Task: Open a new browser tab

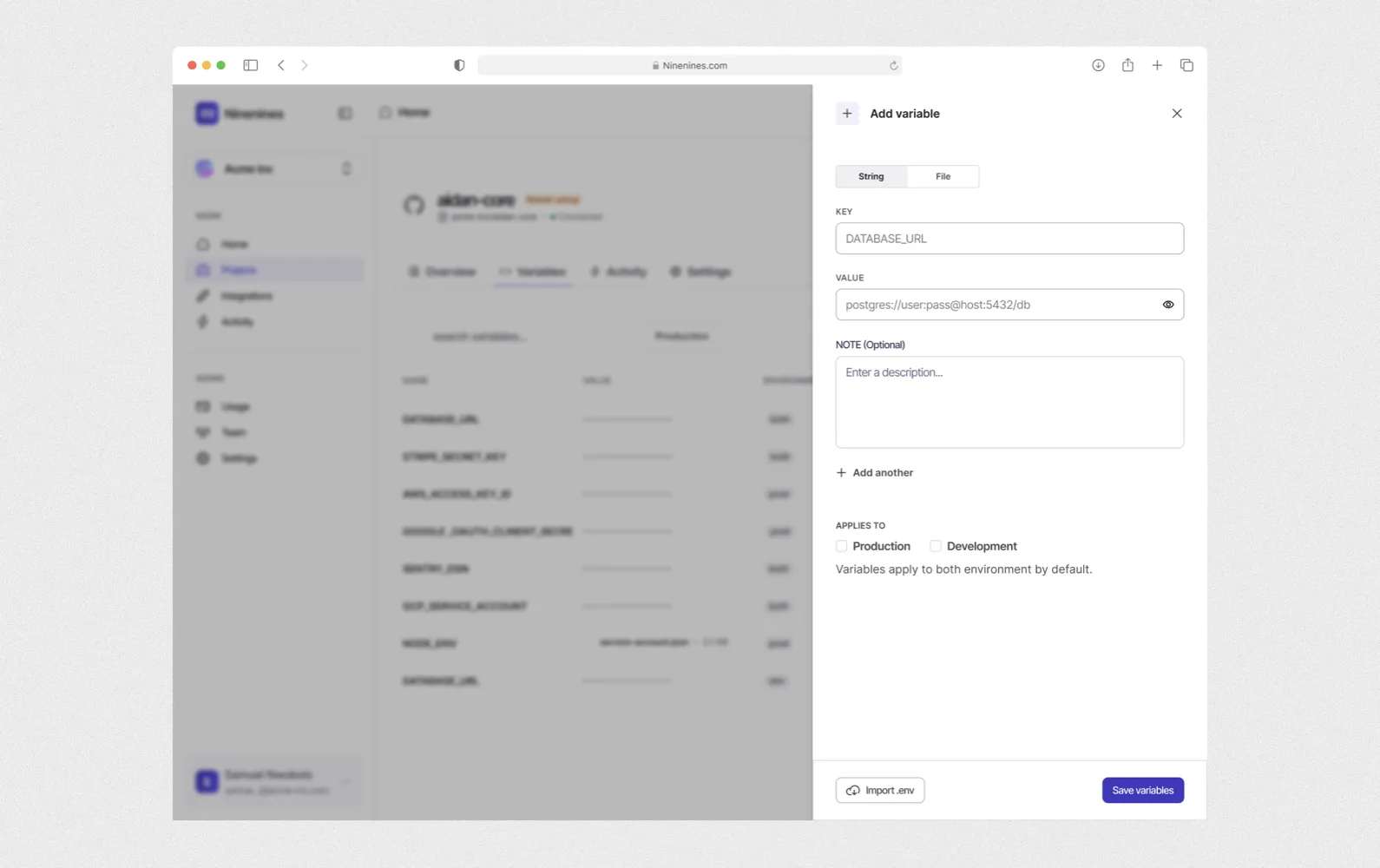Action: click(x=1157, y=65)
